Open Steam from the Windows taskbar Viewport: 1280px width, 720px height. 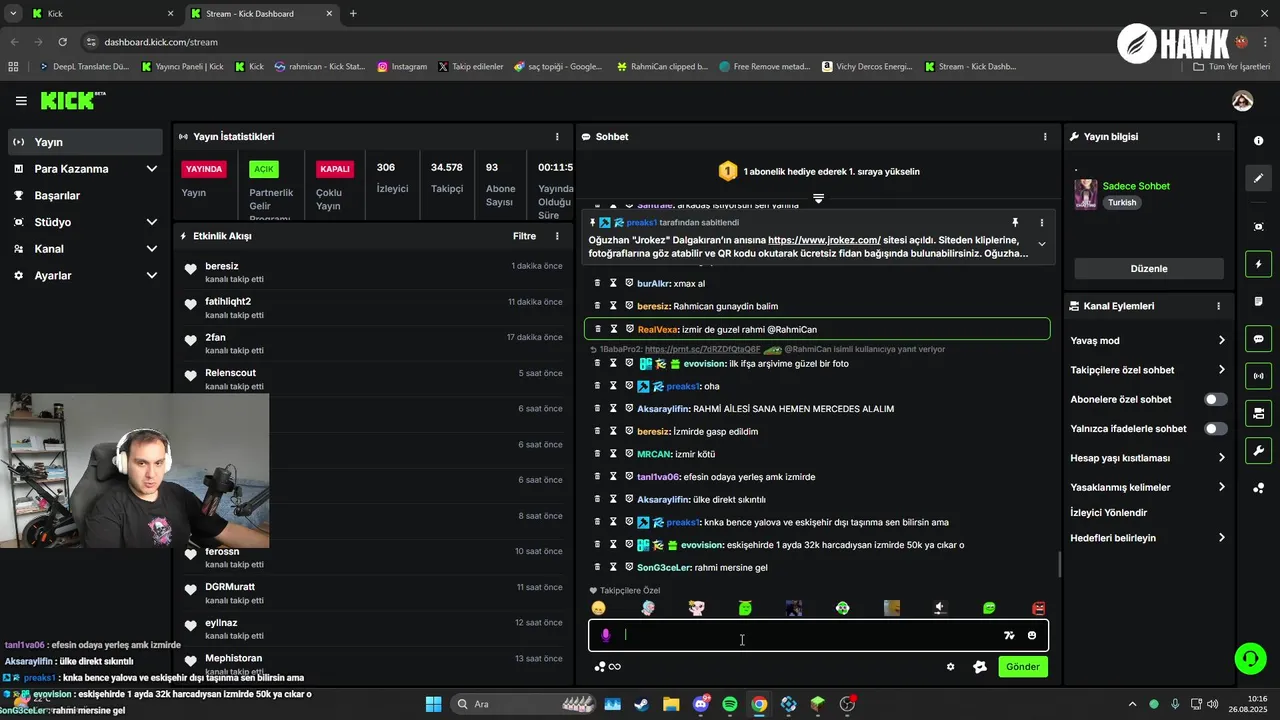641,704
